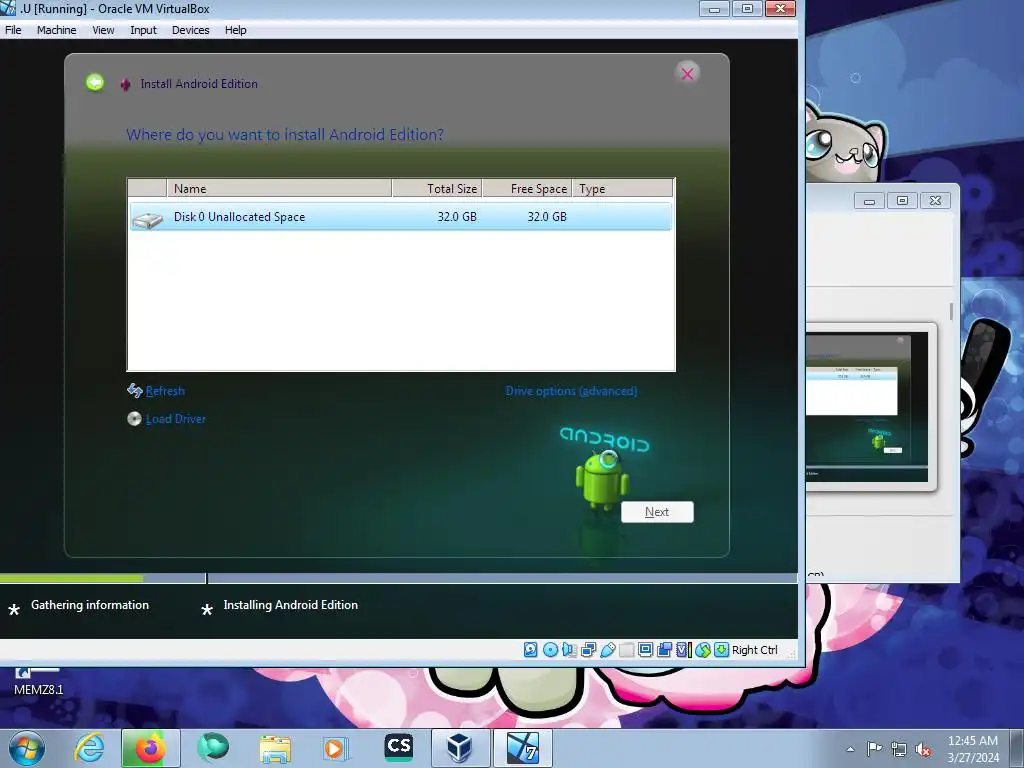
Task: Open the green globe taskbar app
Action: 213,748
